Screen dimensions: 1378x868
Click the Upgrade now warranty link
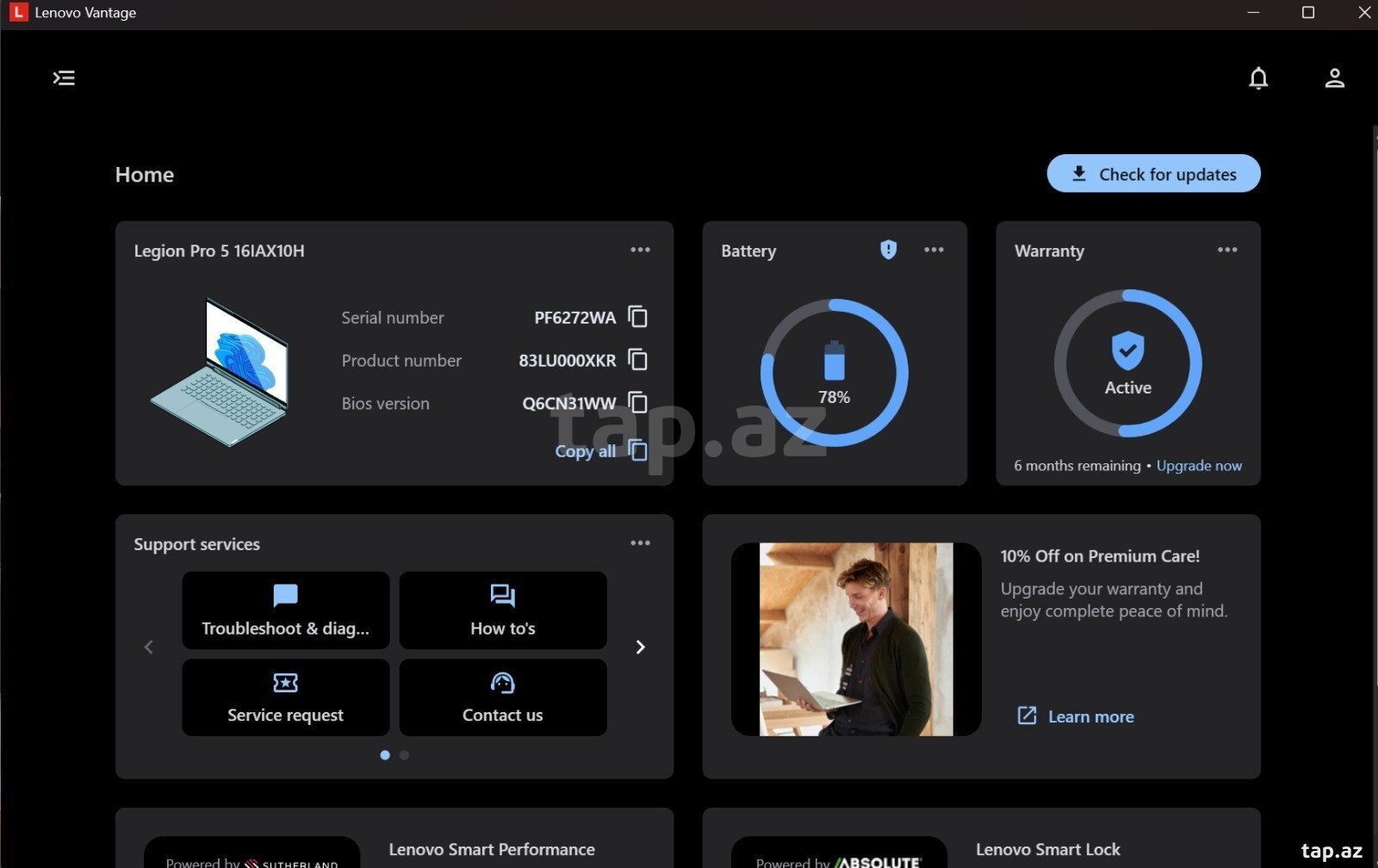pyautogui.click(x=1199, y=466)
